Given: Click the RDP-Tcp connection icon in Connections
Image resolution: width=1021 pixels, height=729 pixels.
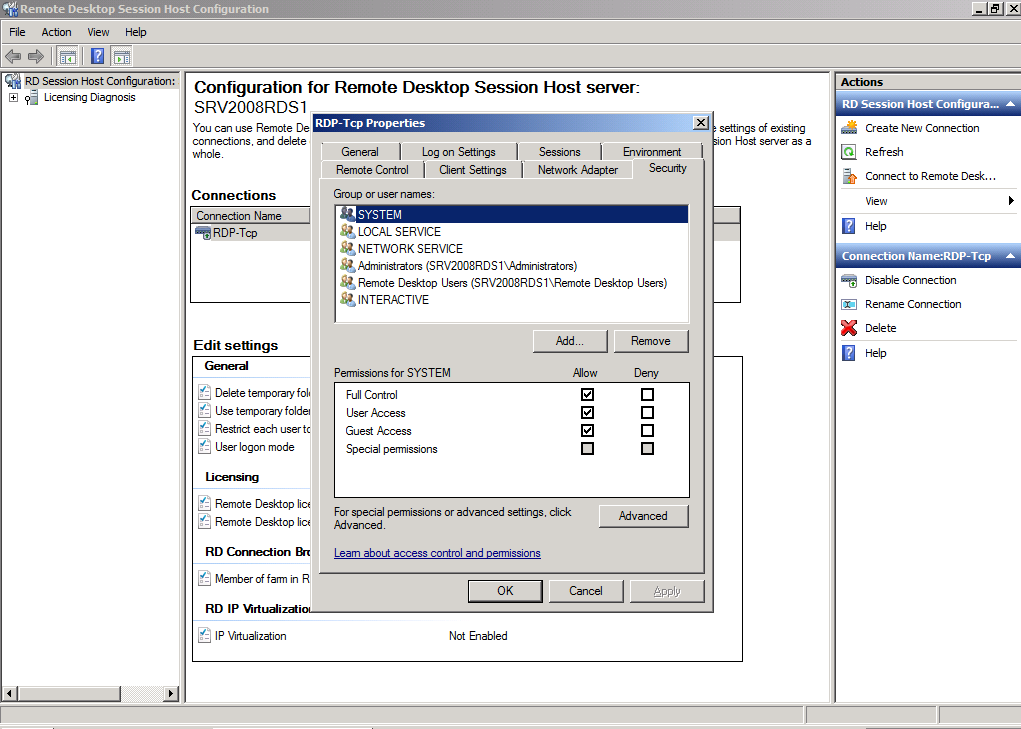Looking at the screenshot, I should pos(203,233).
